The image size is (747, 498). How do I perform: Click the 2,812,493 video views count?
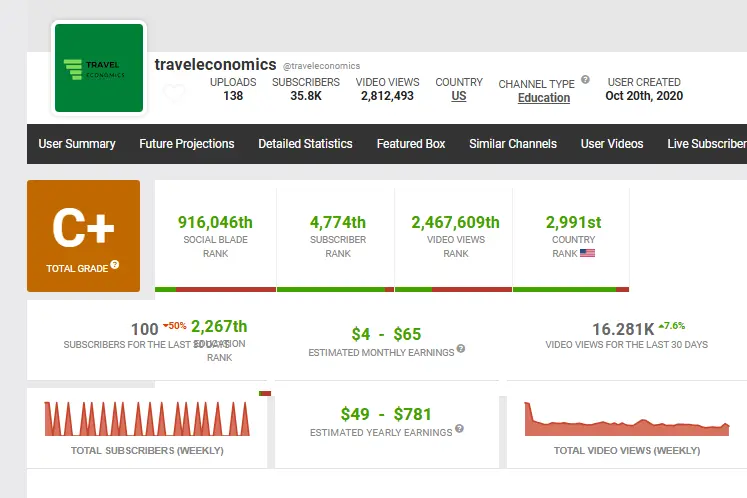click(387, 96)
